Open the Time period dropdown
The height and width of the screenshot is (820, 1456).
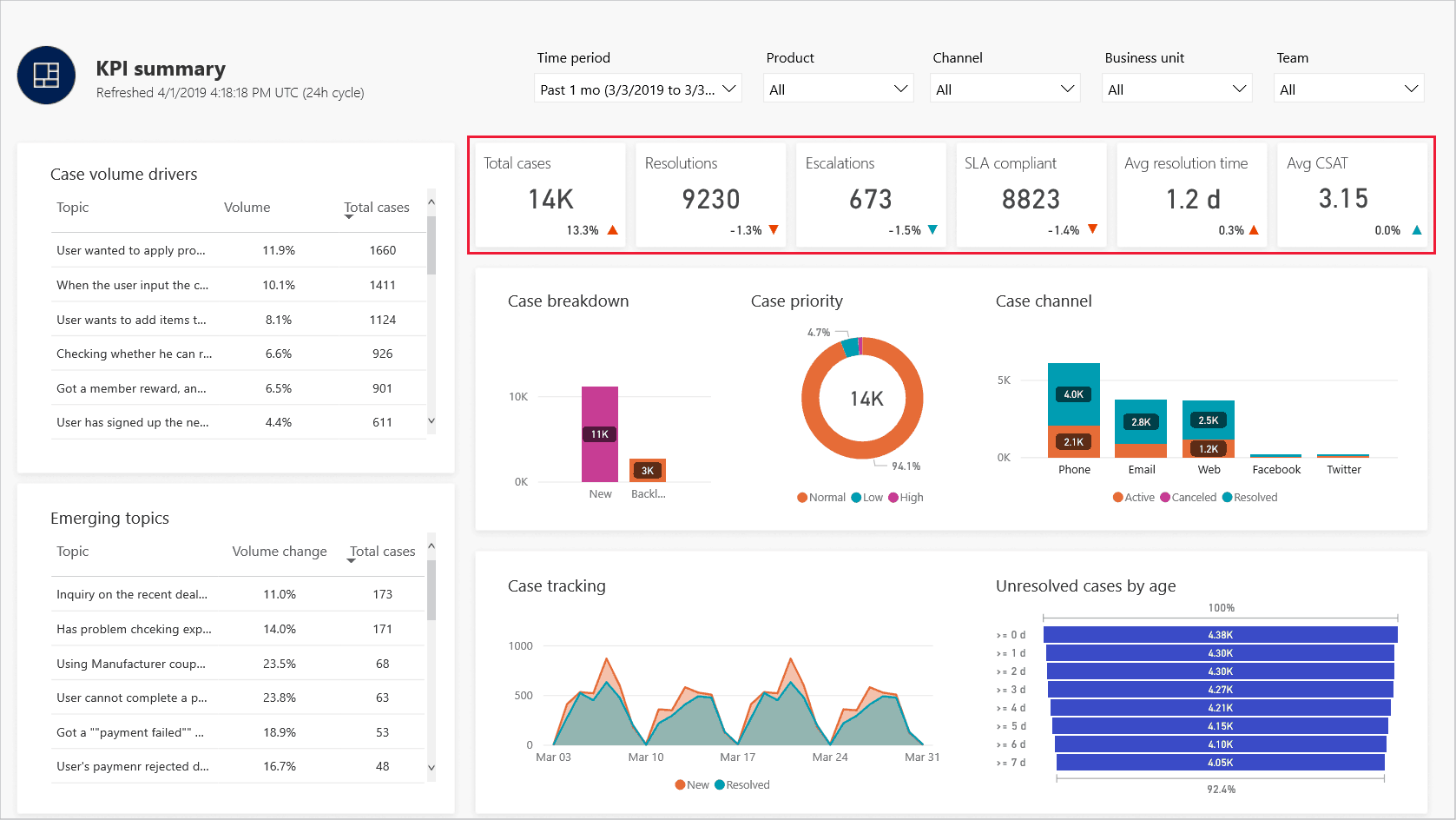(638, 89)
